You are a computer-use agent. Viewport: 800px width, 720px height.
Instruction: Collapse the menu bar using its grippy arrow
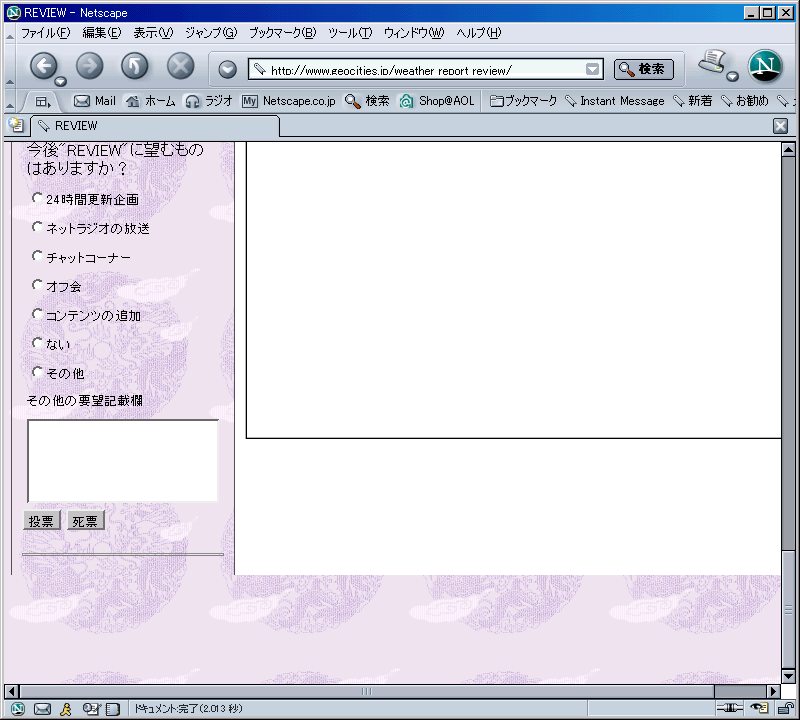pyautogui.click(x=10, y=35)
